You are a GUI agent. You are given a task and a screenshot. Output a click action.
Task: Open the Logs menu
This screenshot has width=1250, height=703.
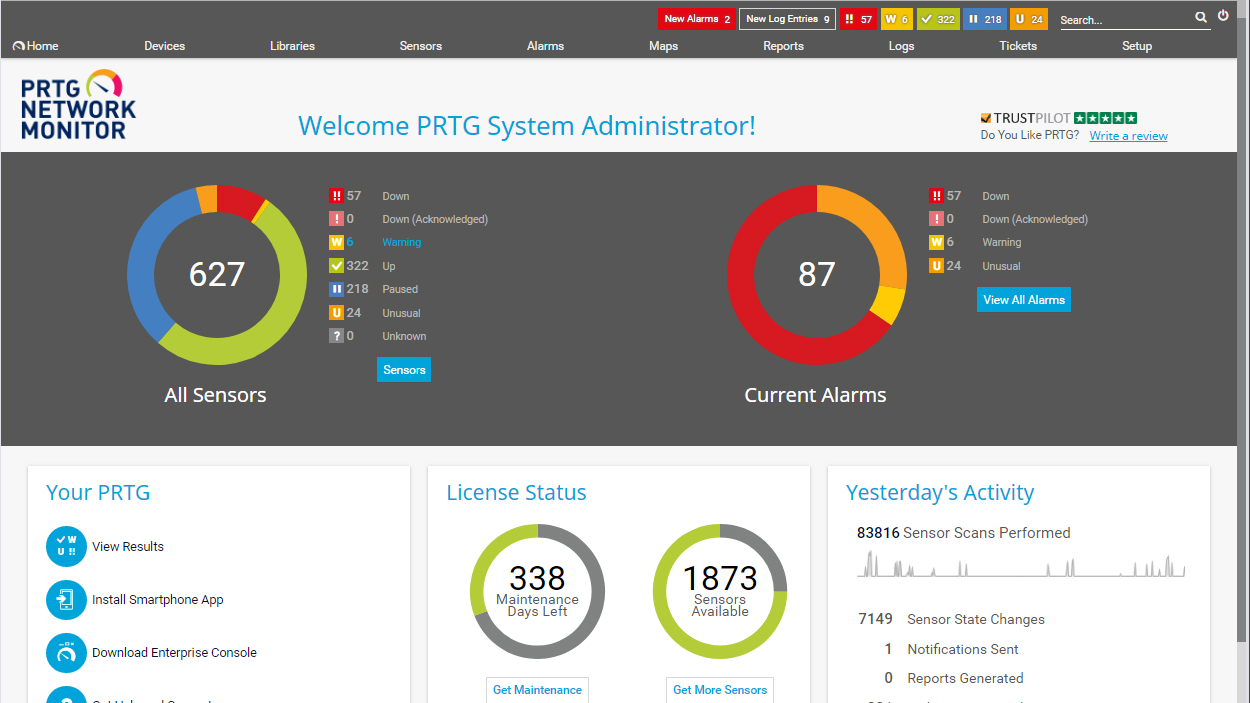901,46
